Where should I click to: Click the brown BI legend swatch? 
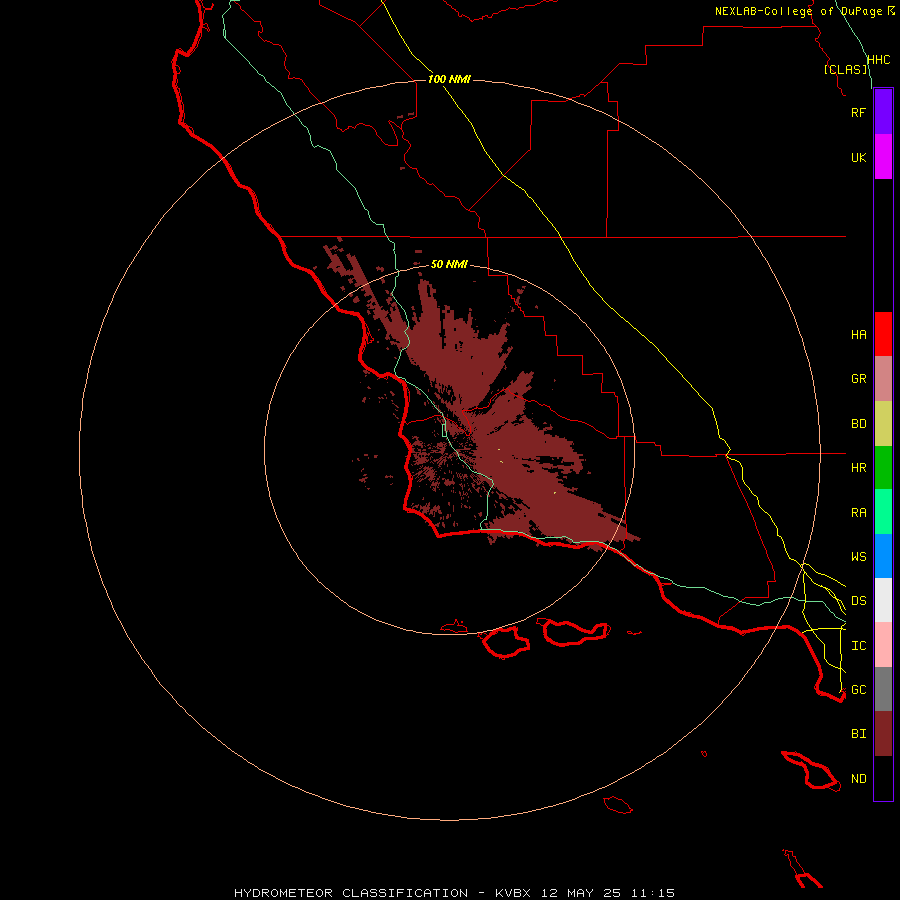coord(883,734)
